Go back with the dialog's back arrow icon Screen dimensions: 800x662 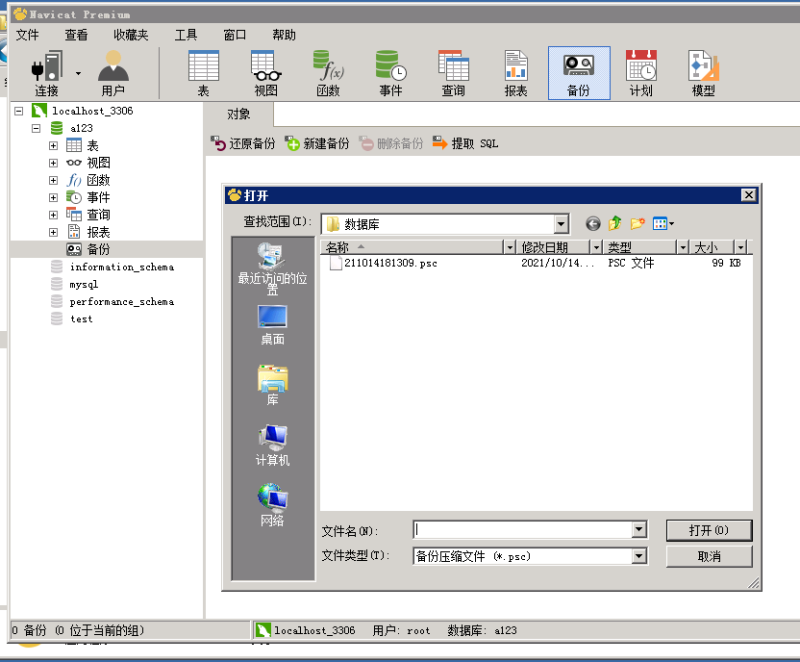(x=593, y=223)
